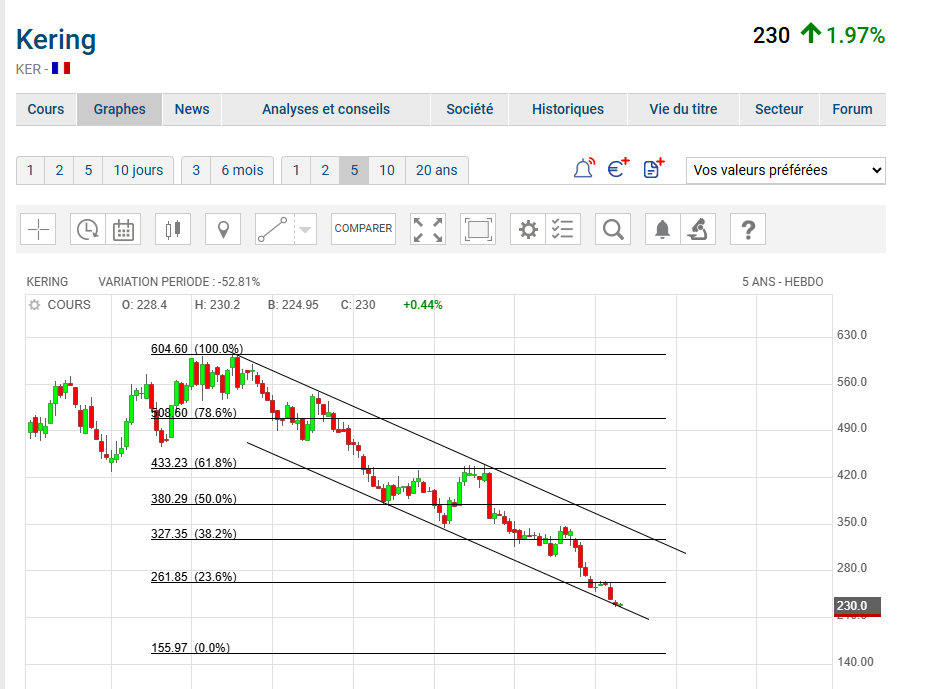Expand the drawing tools dropdown arrow

[305, 229]
